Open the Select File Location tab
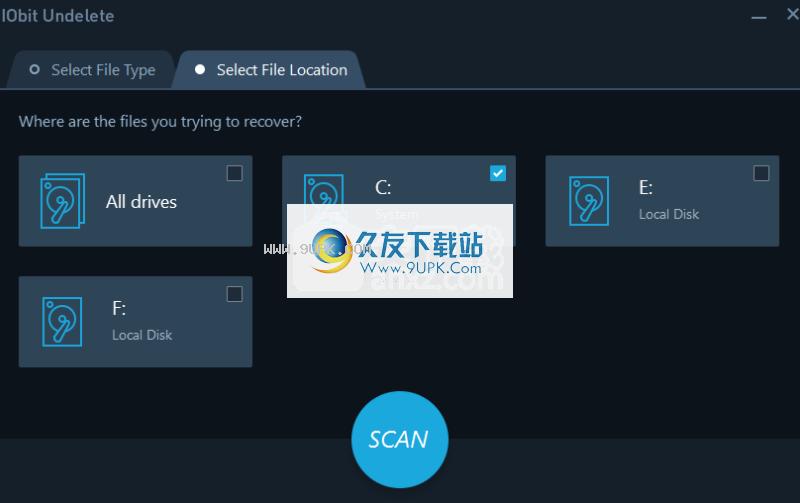The width and height of the screenshot is (800, 503). (270, 70)
